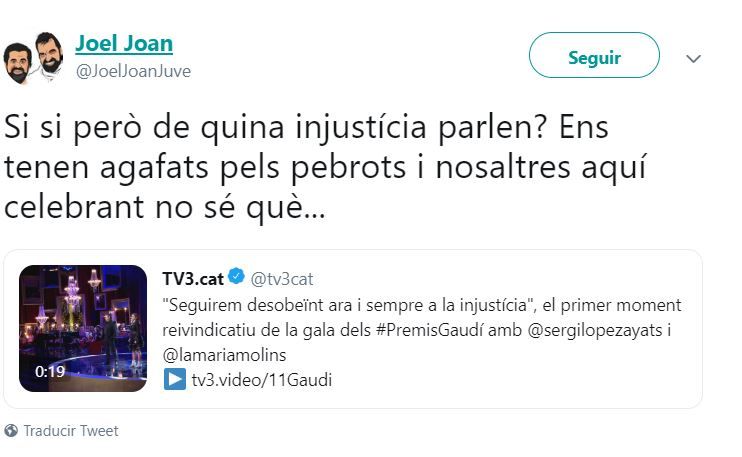The width and height of the screenshot is (742, 457).
Task: Open the Joel Joan profile name link
Action: (124, 44)
